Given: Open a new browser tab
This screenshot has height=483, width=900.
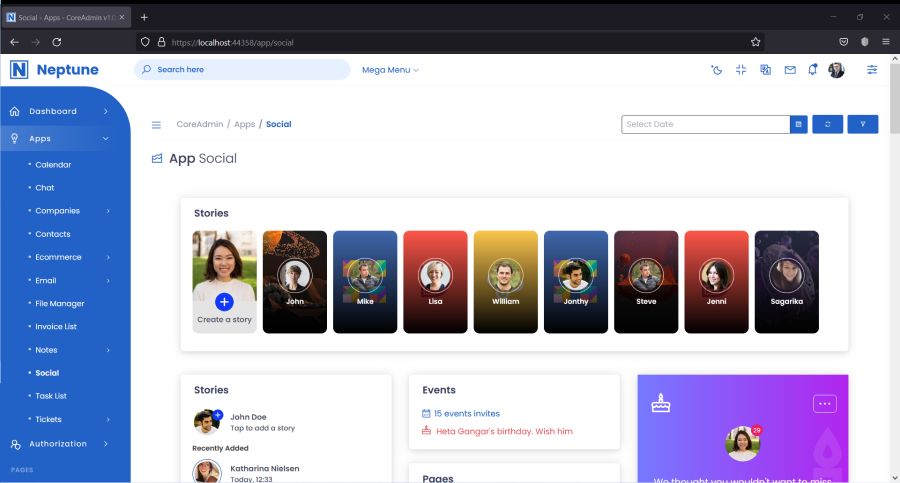Looking at the screenshot, I should coord(144,17).
